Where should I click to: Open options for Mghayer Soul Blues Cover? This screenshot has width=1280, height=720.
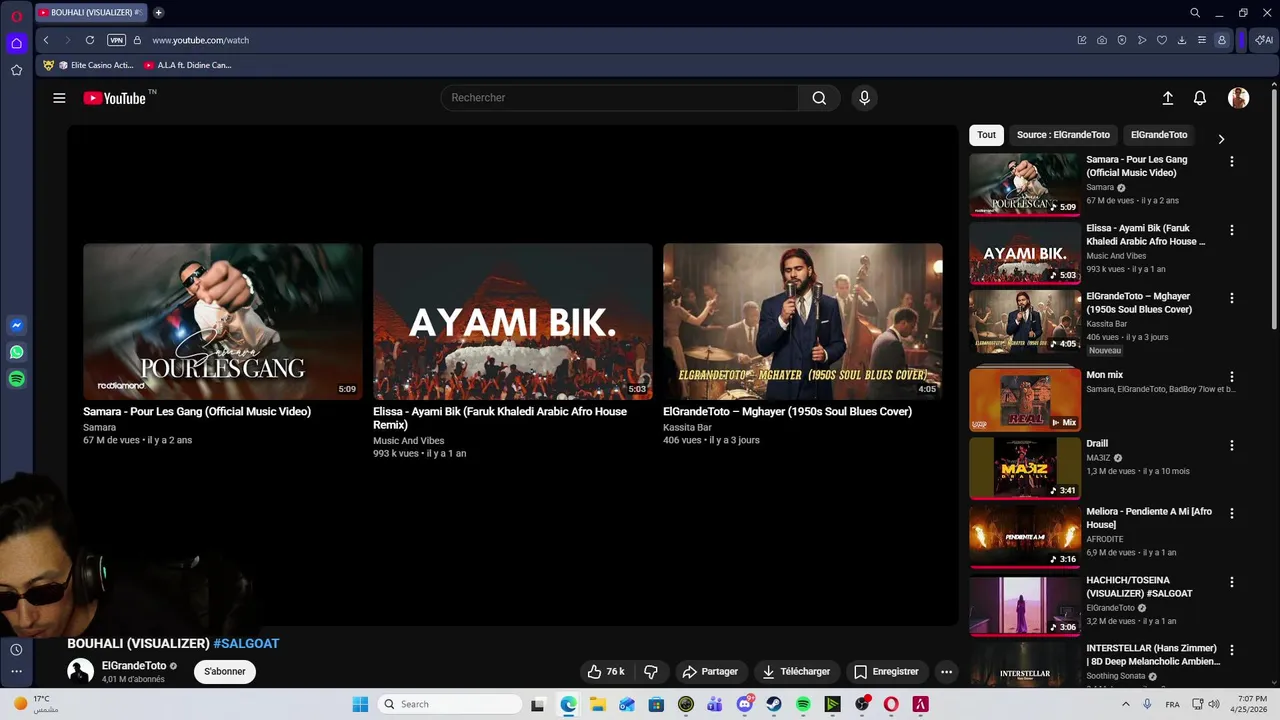pos(1232,298)
